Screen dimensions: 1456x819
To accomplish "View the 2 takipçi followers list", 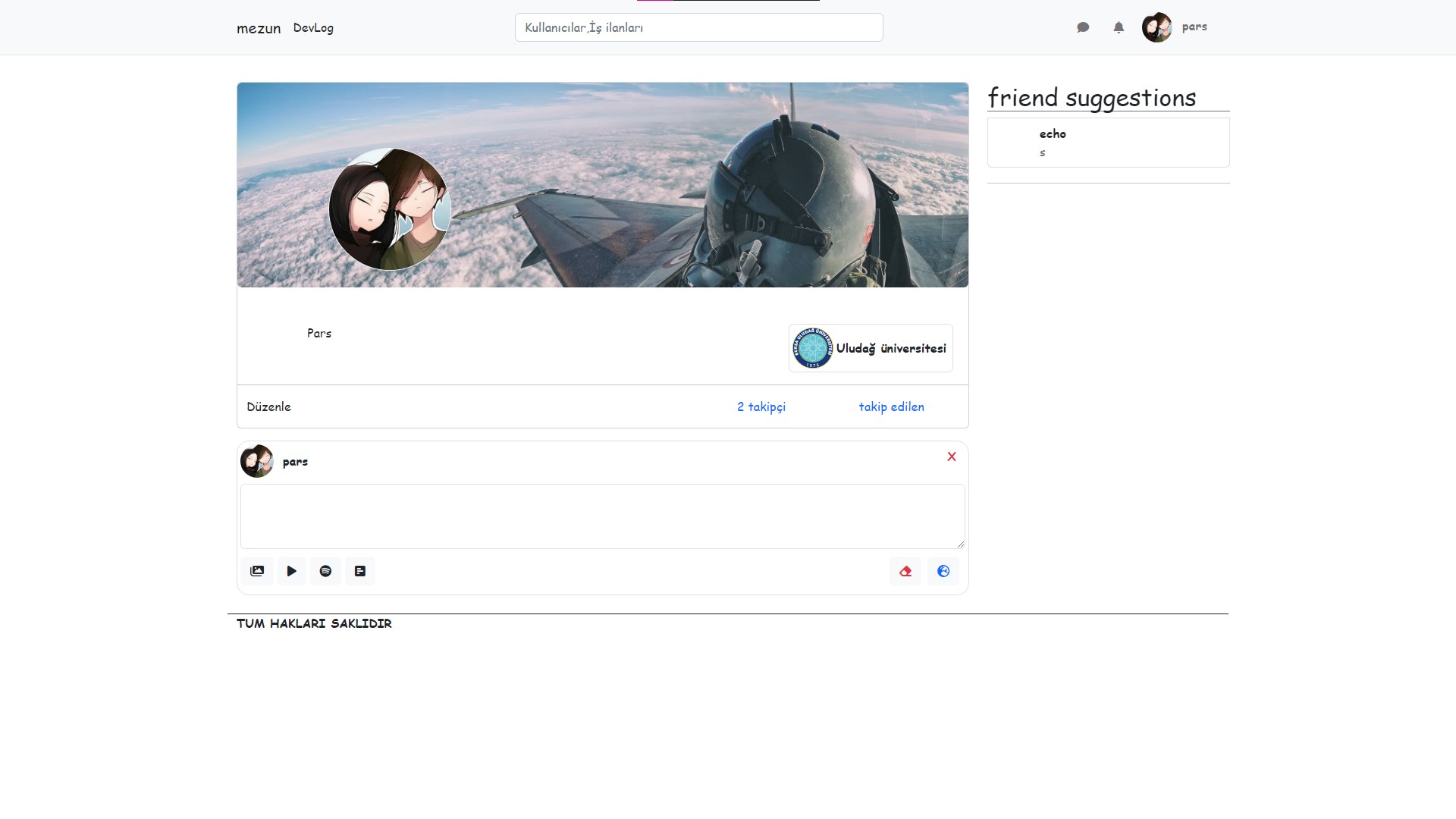I will (761, 406).
